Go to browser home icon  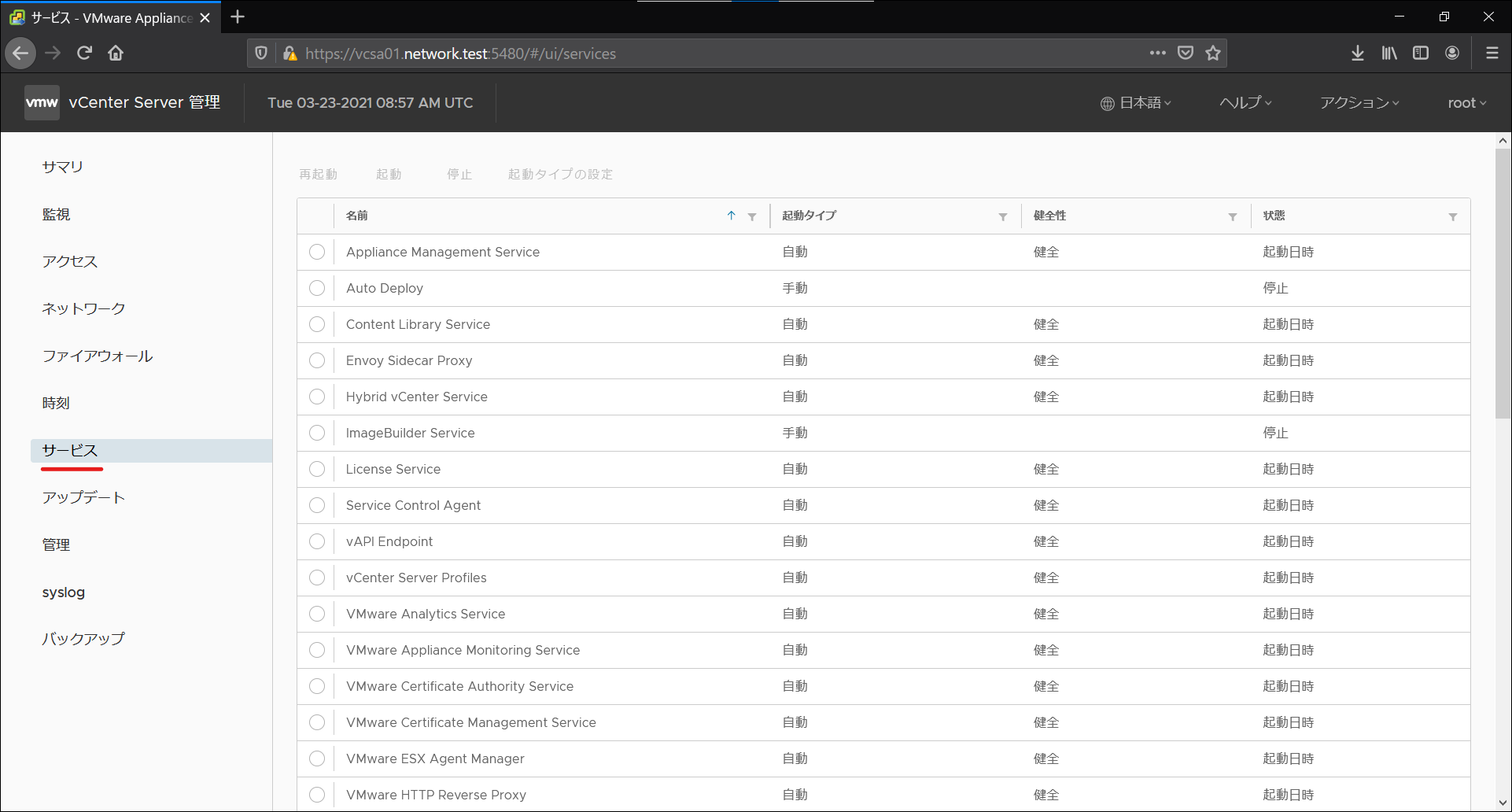tap(116, 54)
